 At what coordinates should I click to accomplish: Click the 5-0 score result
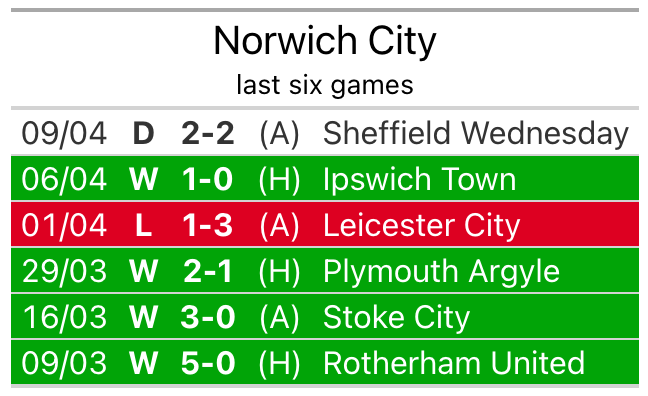click(x=208, y=363)
